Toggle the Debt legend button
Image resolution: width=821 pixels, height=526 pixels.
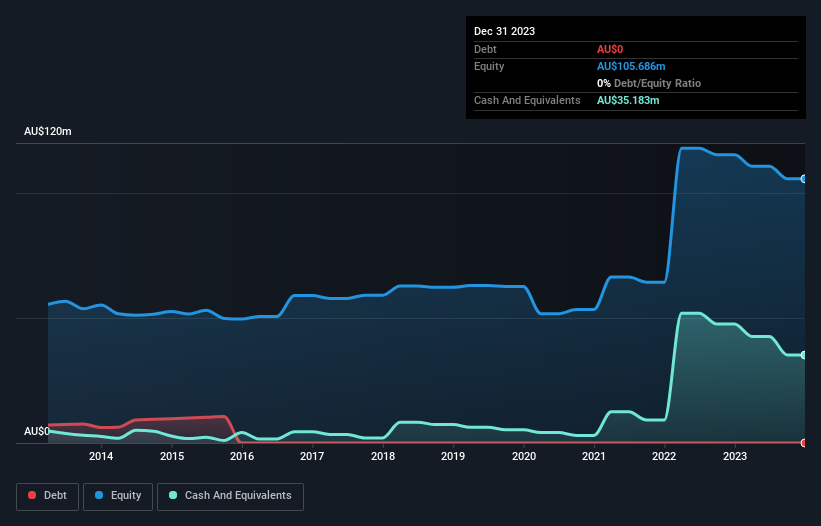48,496
